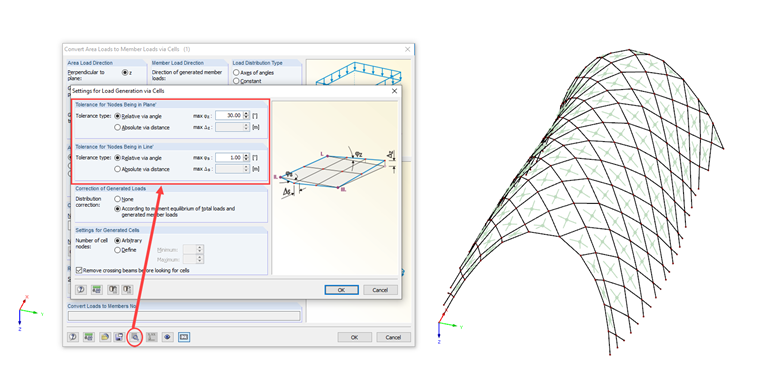The image size is (760, 374).
Task: Select the 'z' area load direction radio
Action: pos(125,72)
